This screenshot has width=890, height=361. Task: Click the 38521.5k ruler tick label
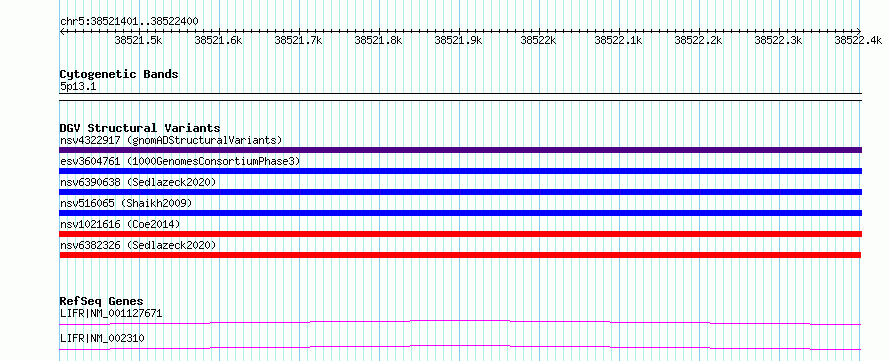click(x=138, y=40)
